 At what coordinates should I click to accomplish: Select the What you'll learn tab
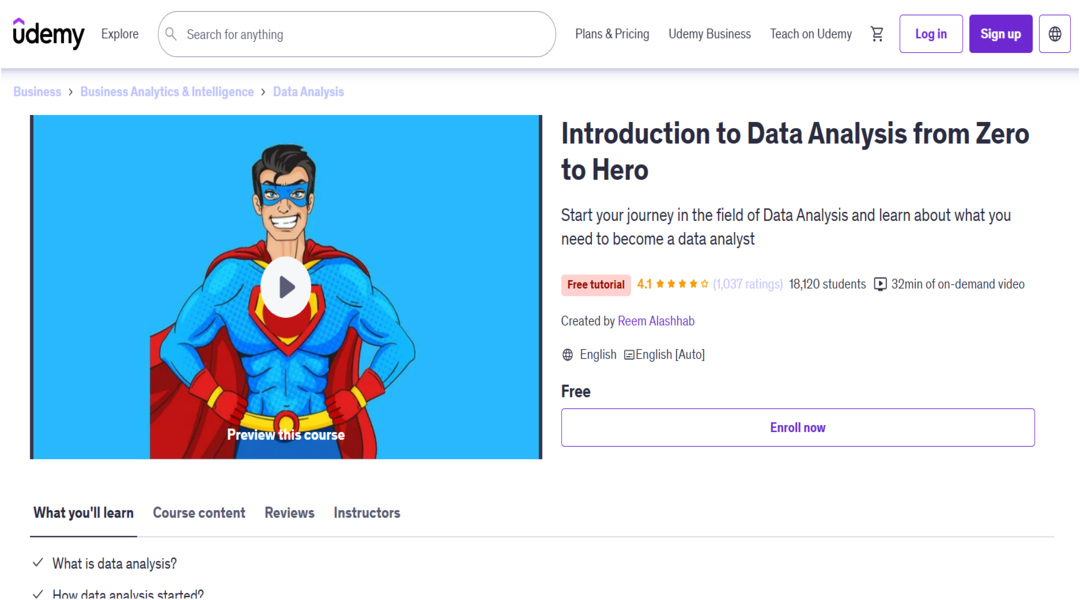(83, 513)
